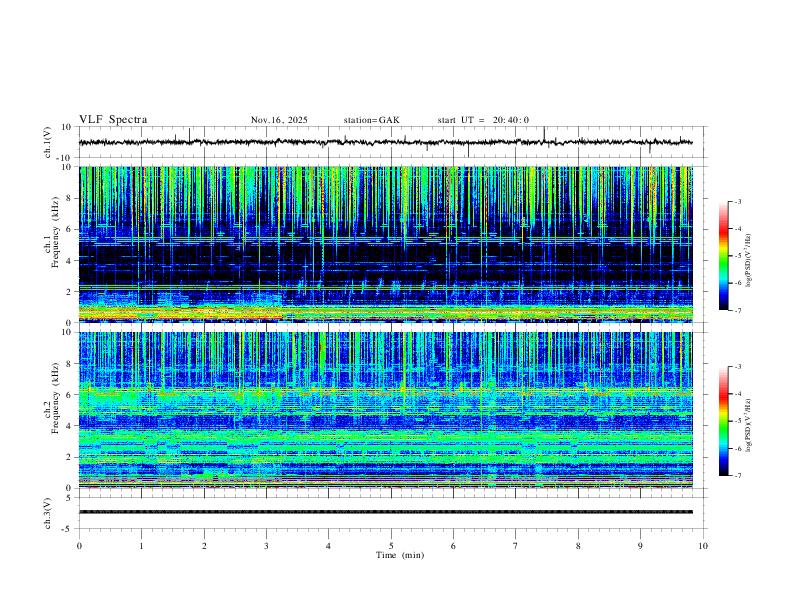
Task: Click the '2' kHz tick of ch.2 spectrogram
Action: coord(69,457)
